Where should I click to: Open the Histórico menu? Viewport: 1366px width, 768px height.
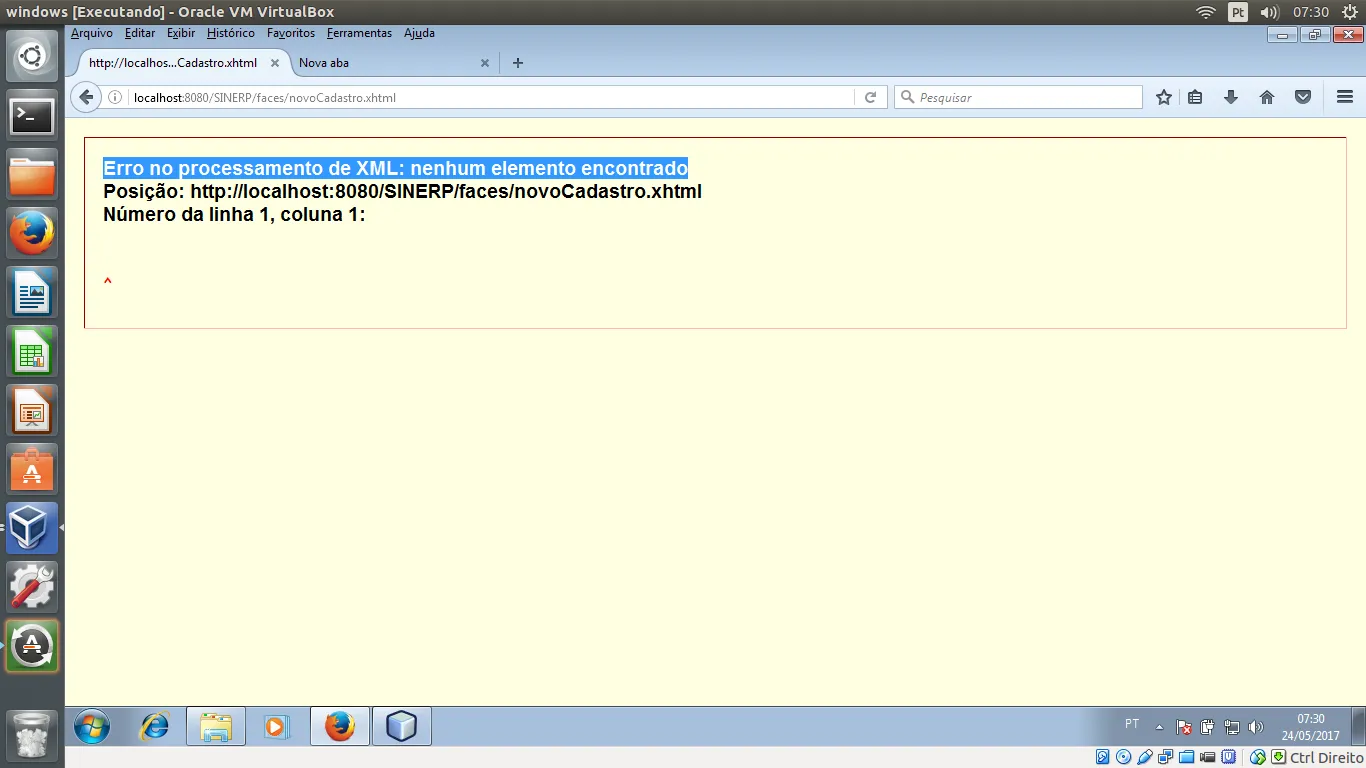pyautogui.click(x=231, y=33)
